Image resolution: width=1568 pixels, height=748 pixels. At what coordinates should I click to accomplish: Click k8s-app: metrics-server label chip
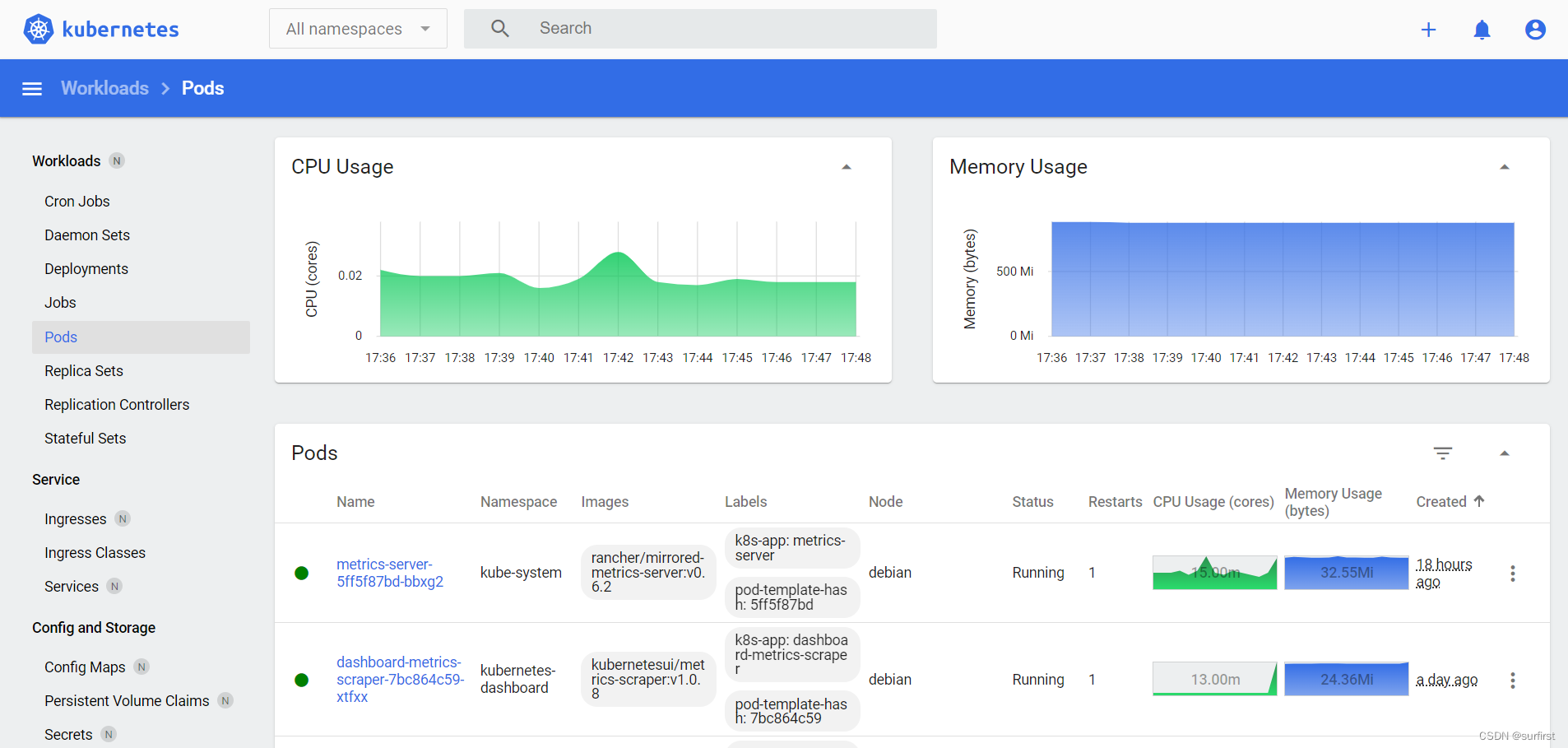point(792,548)
